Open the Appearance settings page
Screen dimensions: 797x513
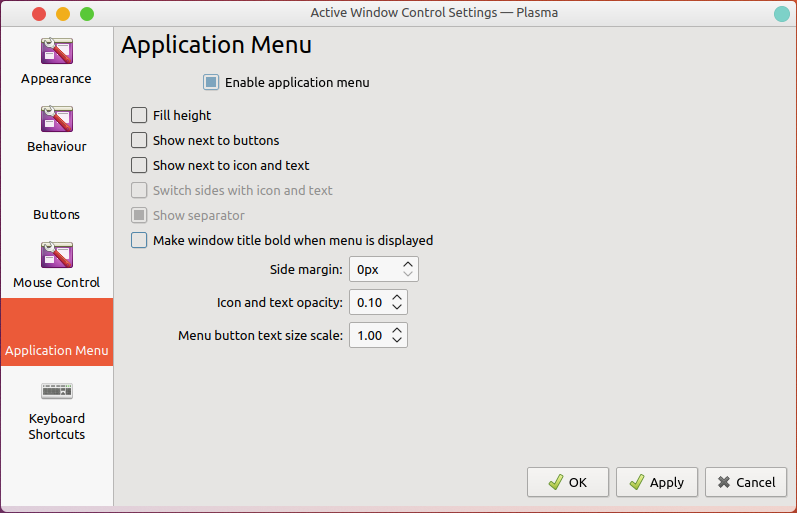coord(56,61)
